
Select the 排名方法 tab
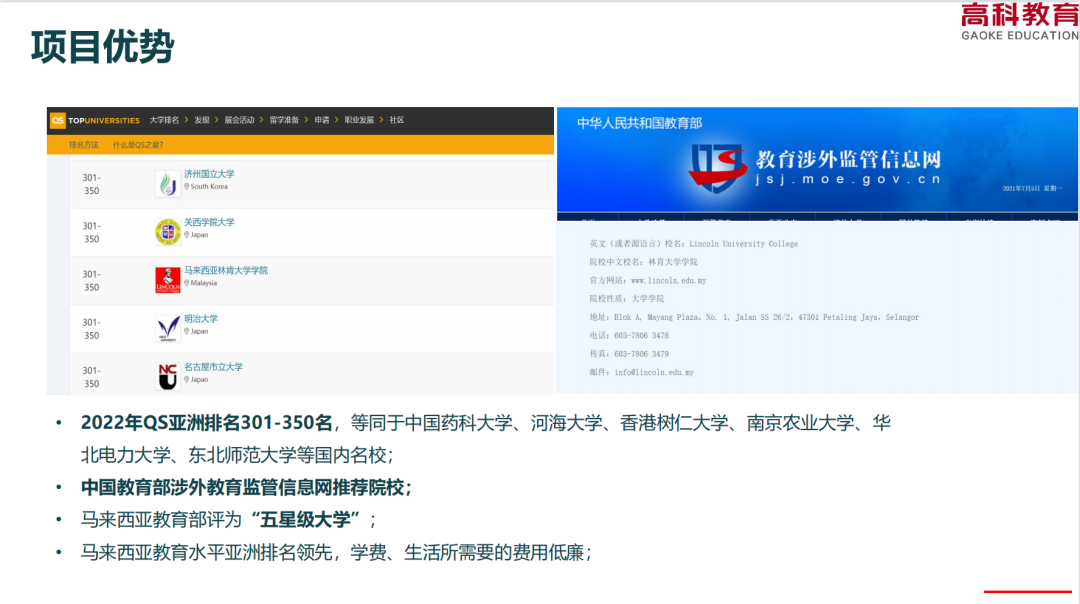point(84,145)
